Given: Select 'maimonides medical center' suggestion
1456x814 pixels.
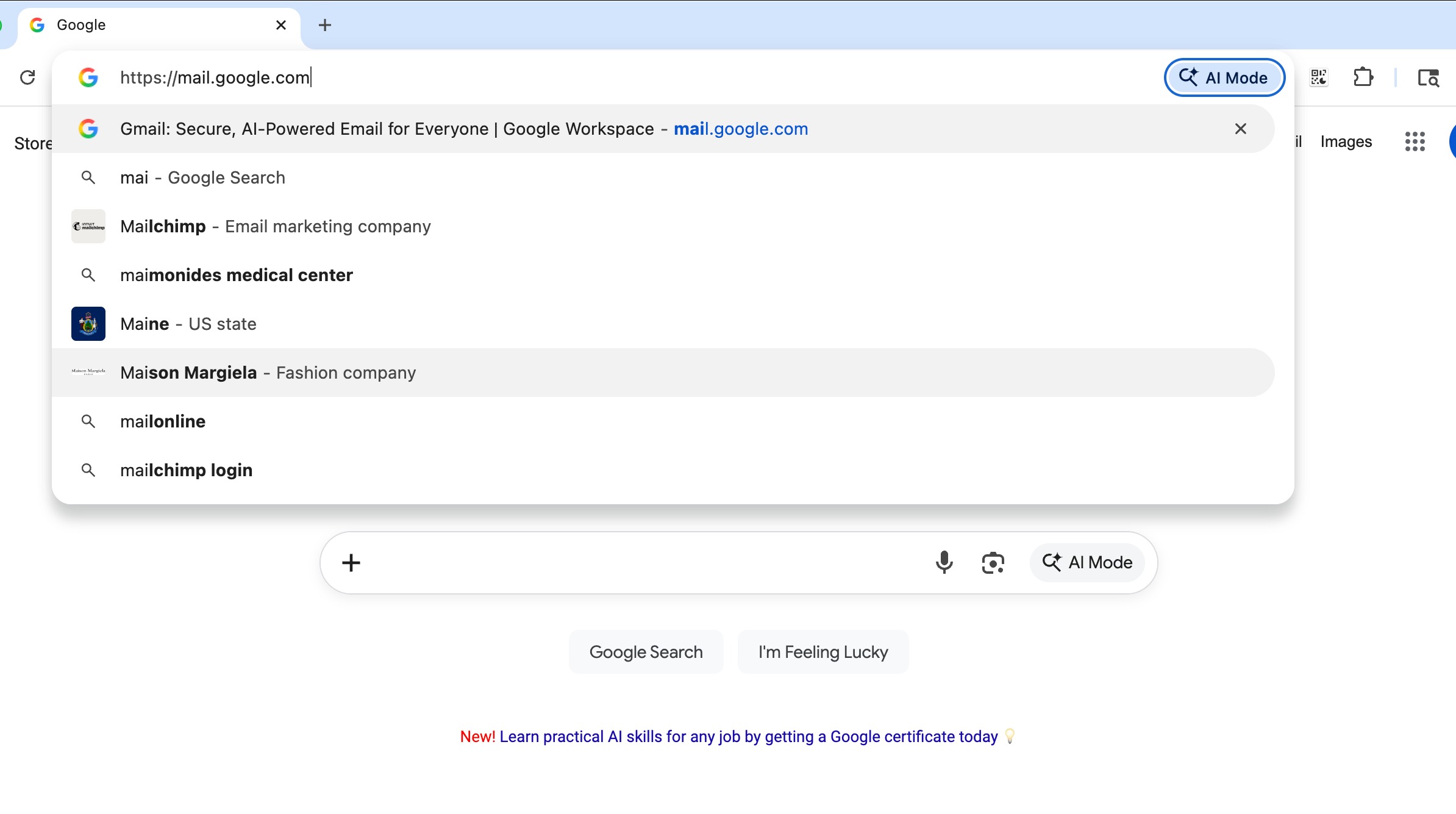Looking at the screenshot, I should [x=663, y=275].
